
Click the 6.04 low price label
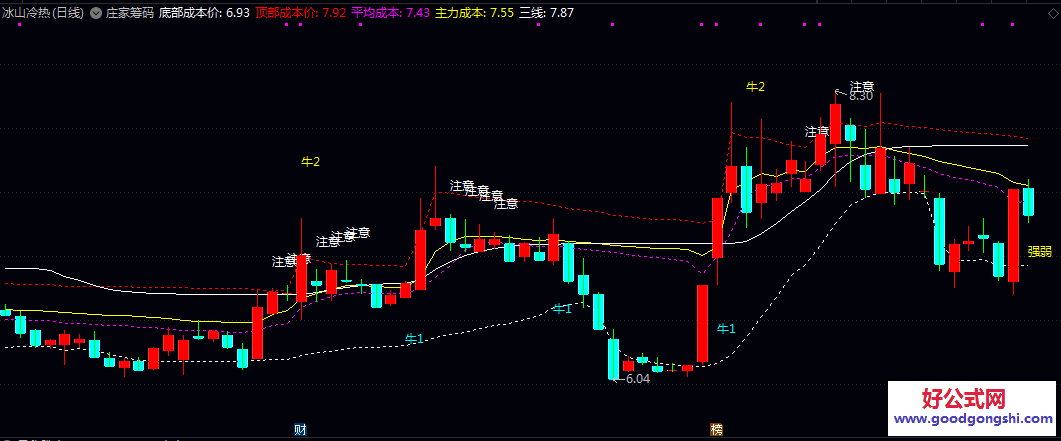(637, 379)
